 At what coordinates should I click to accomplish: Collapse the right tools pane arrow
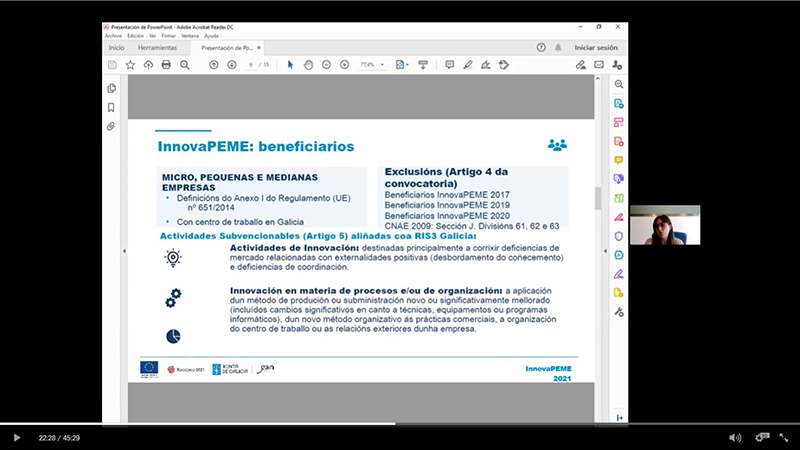click(605, 251)
